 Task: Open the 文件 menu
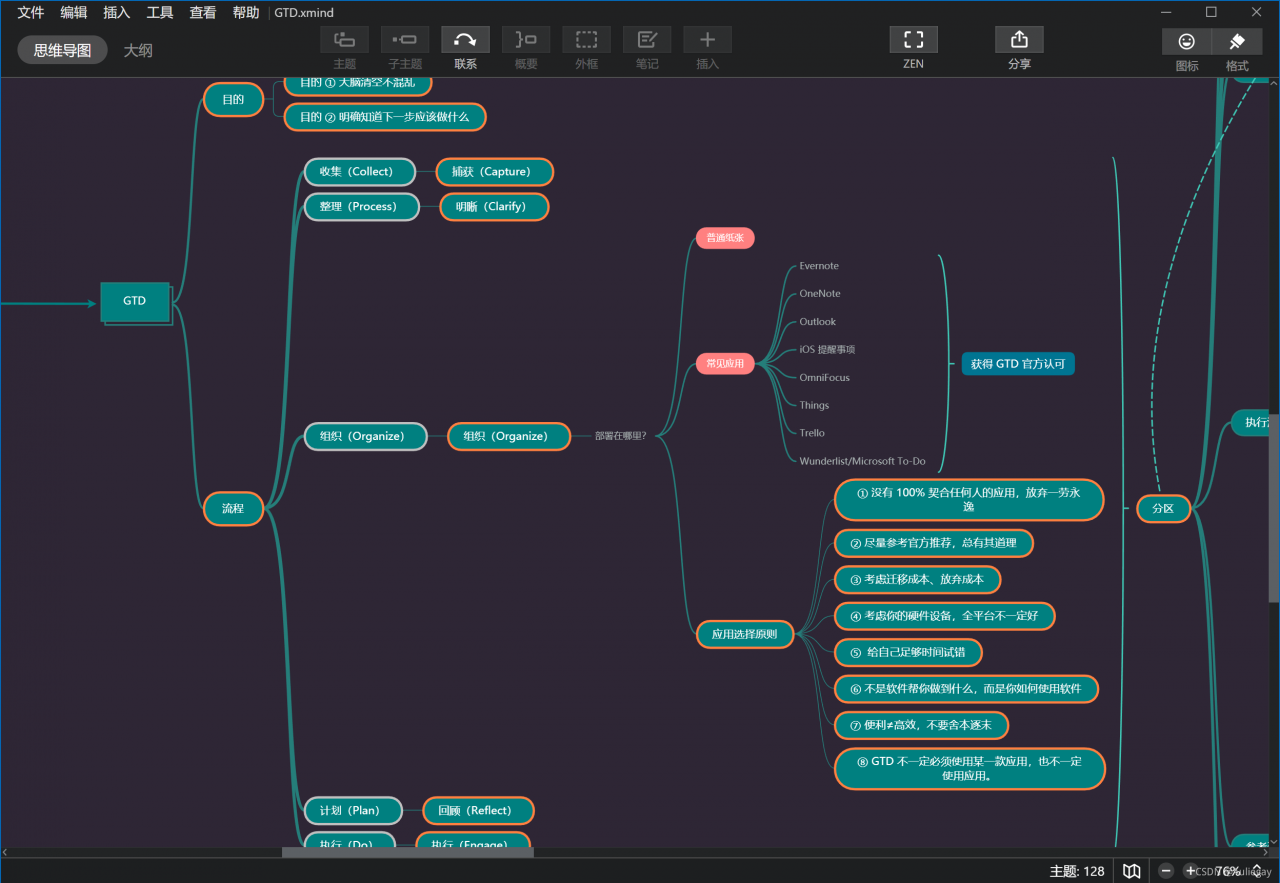click(31, 12)
